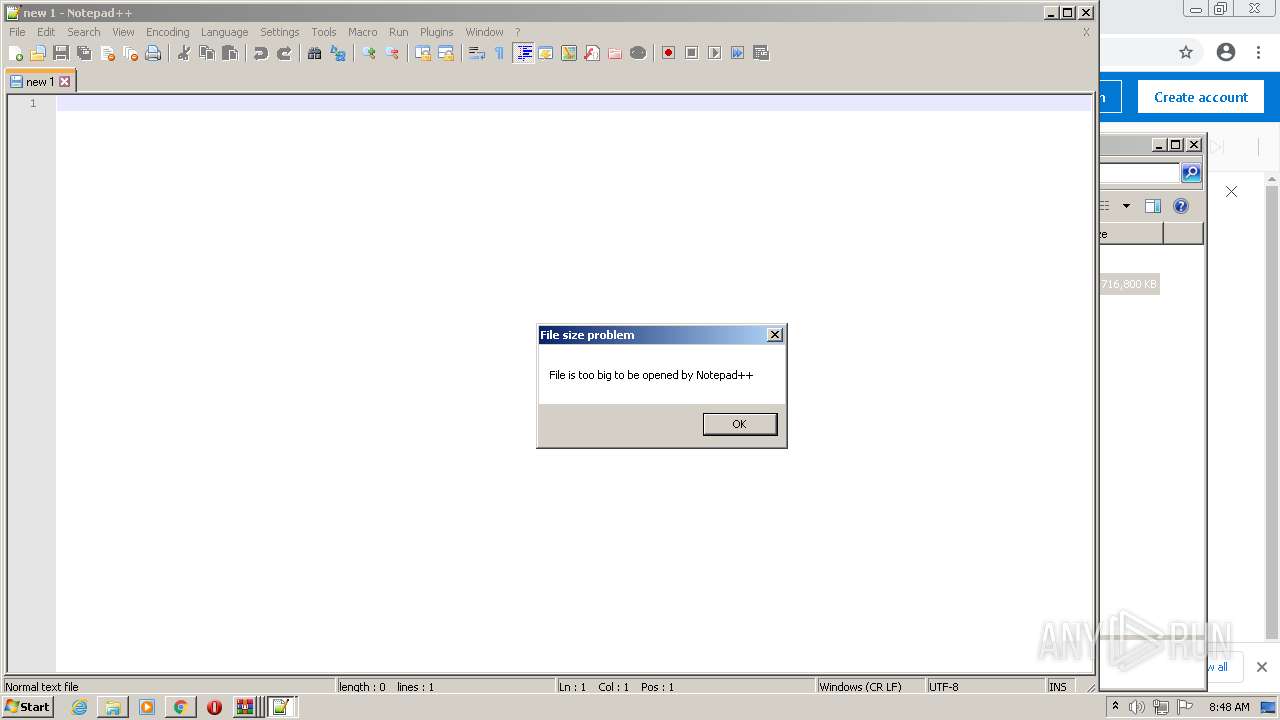Click the Zoom Out toolbar icon
This screenshot has width=1280, height=720.
392,53
